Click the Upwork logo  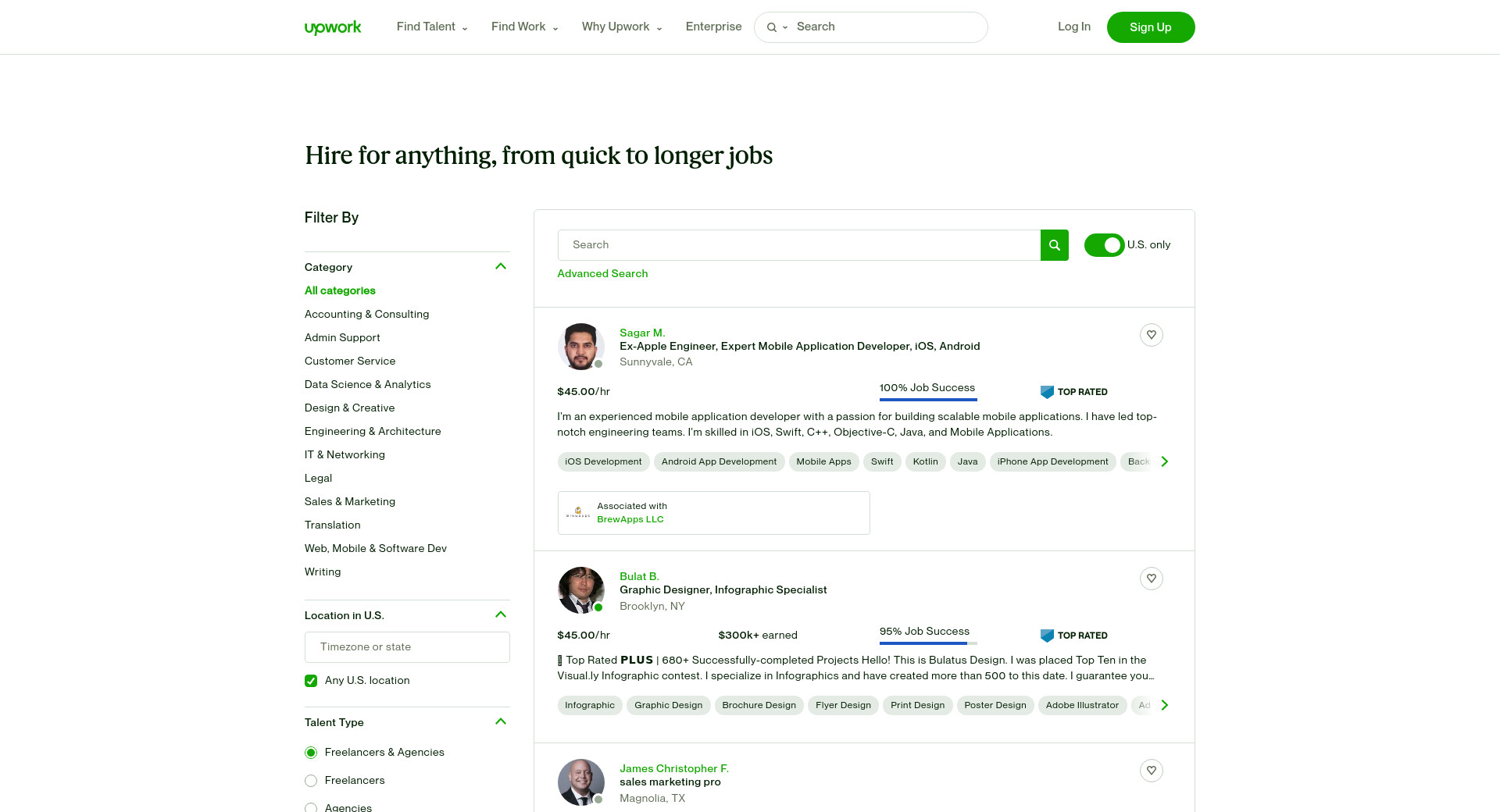(x=333, y=27)
